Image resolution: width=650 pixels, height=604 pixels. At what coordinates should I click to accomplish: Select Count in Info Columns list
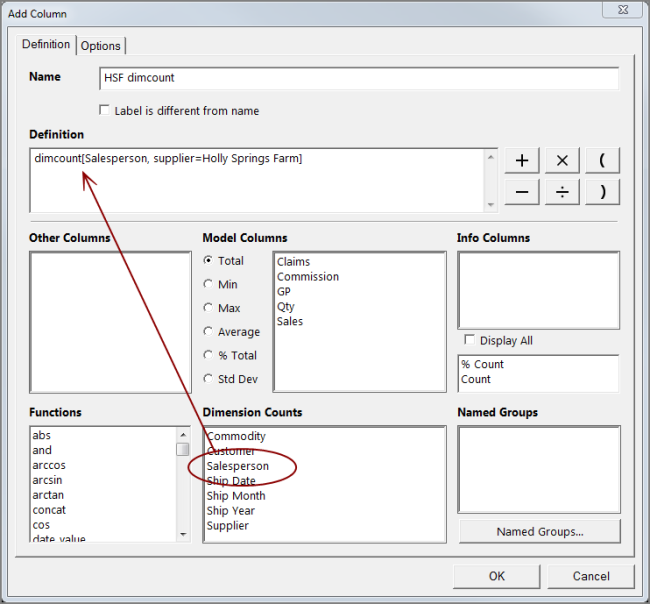pos(476,379)
